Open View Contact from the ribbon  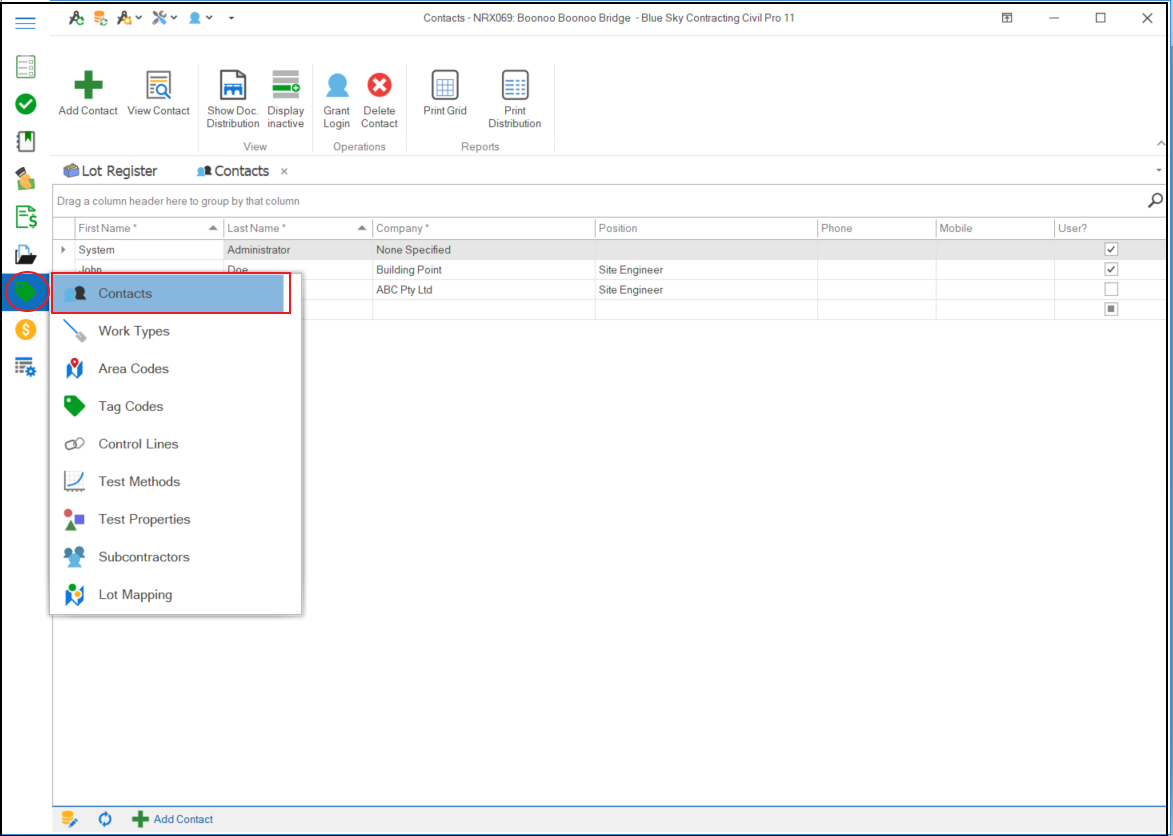coord(158,86)
